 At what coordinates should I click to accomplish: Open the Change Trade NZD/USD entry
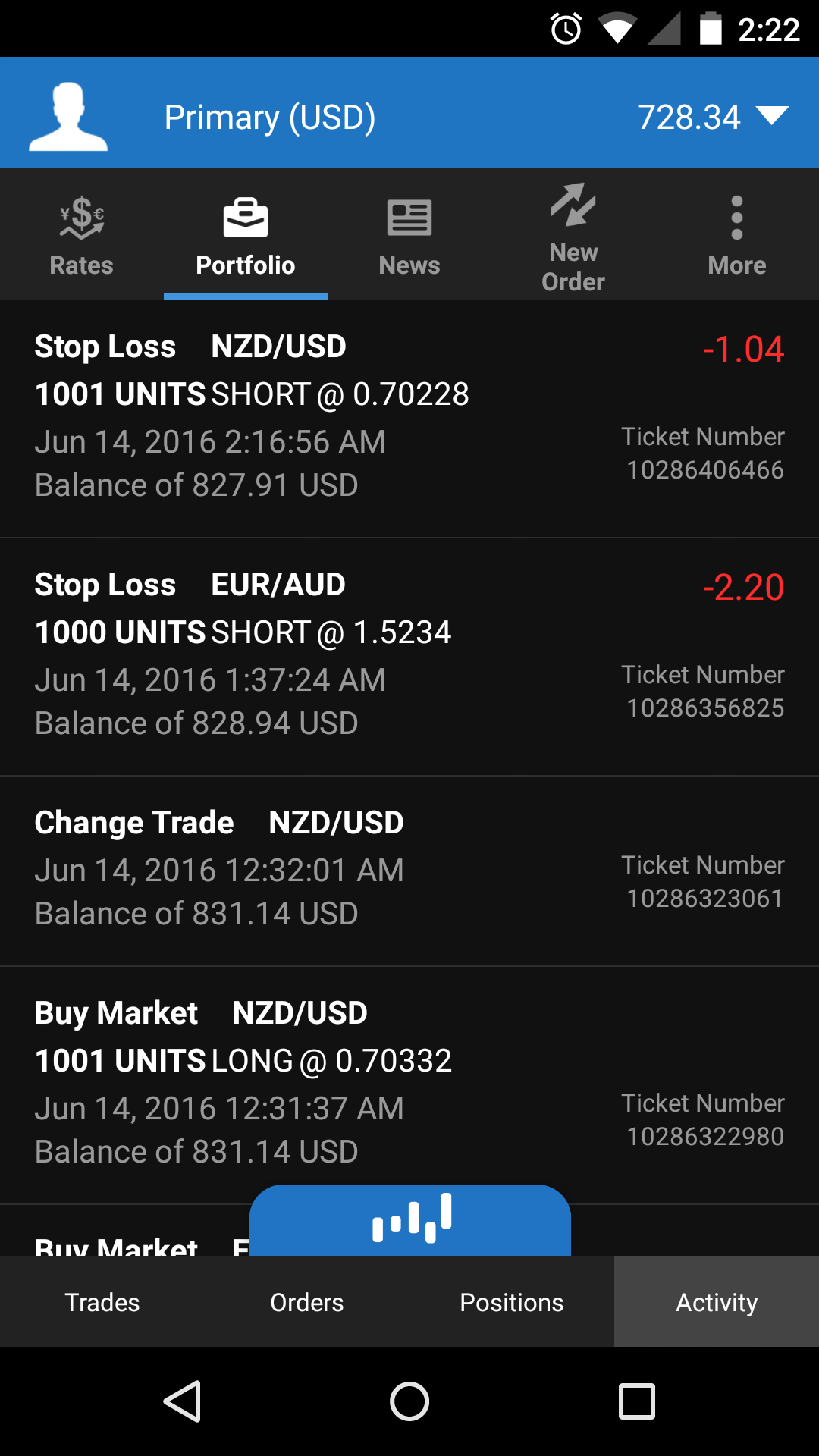click(x=409, y=870)
